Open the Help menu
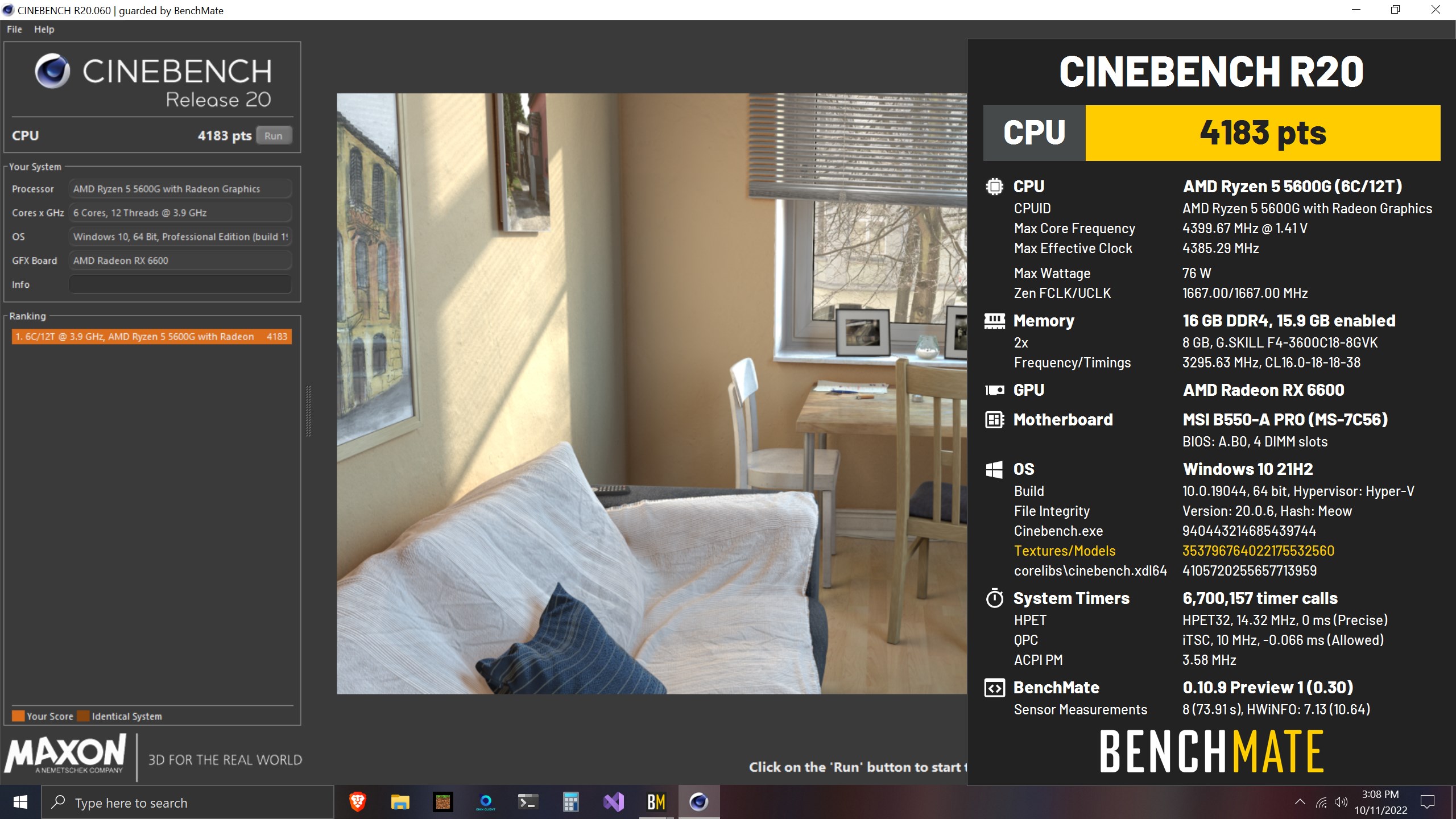This screenshot has height=819, width=1456. pyautogui.click(x=44, y=30)
